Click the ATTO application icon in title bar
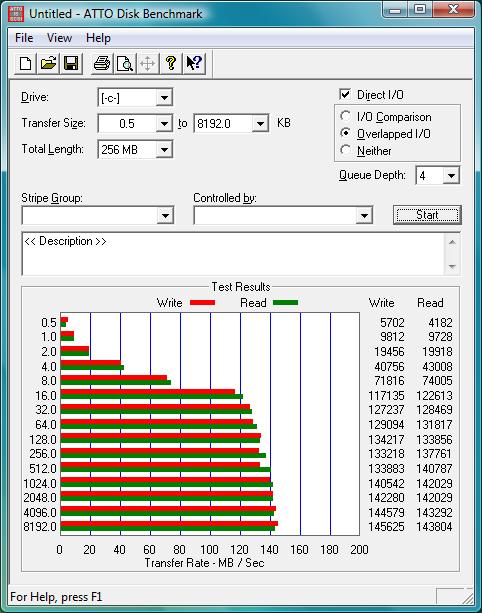The image size is (482, 613). click(16, 14)
